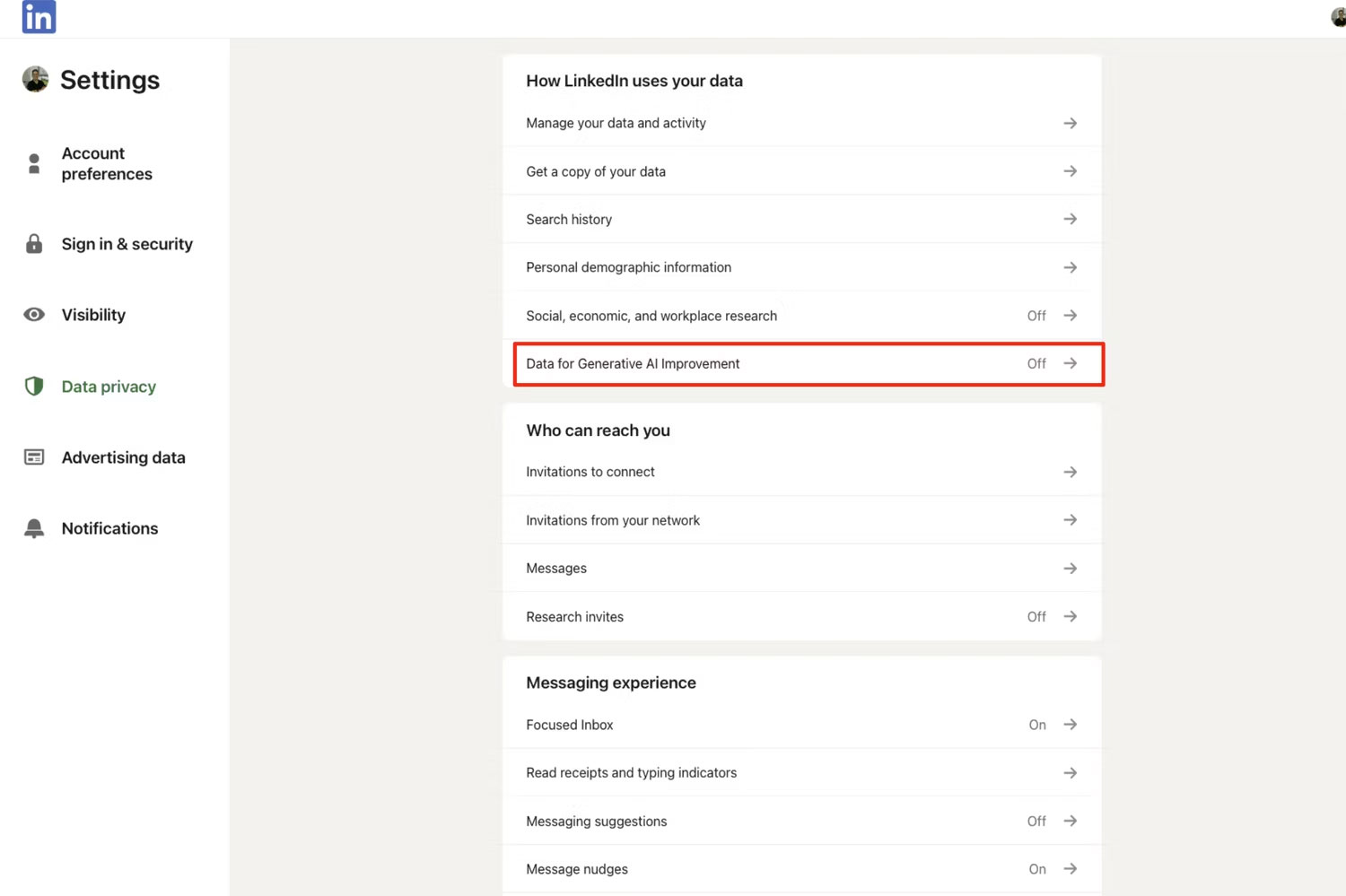Open the Messaging suggestions setting
The height and width of the screenshot is (896, 1346).
point(801,821)
